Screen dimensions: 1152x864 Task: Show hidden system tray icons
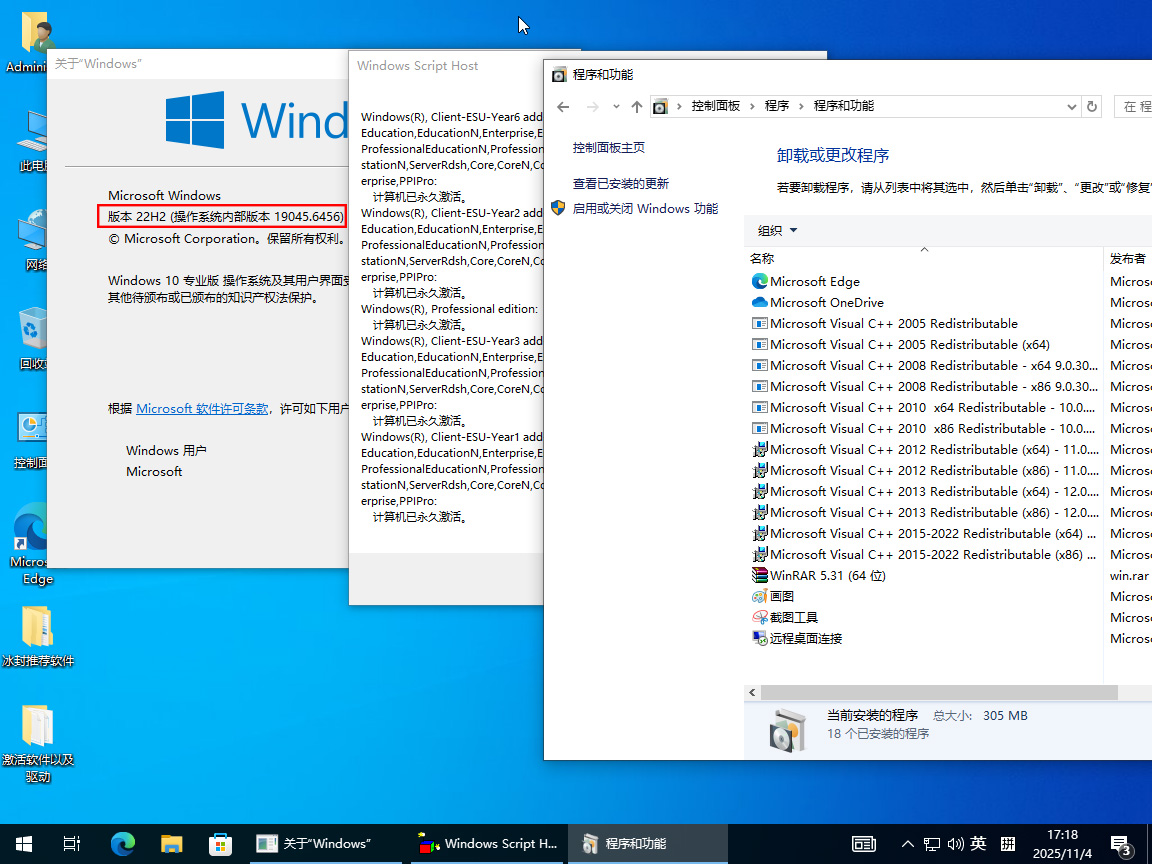[907, 844]
